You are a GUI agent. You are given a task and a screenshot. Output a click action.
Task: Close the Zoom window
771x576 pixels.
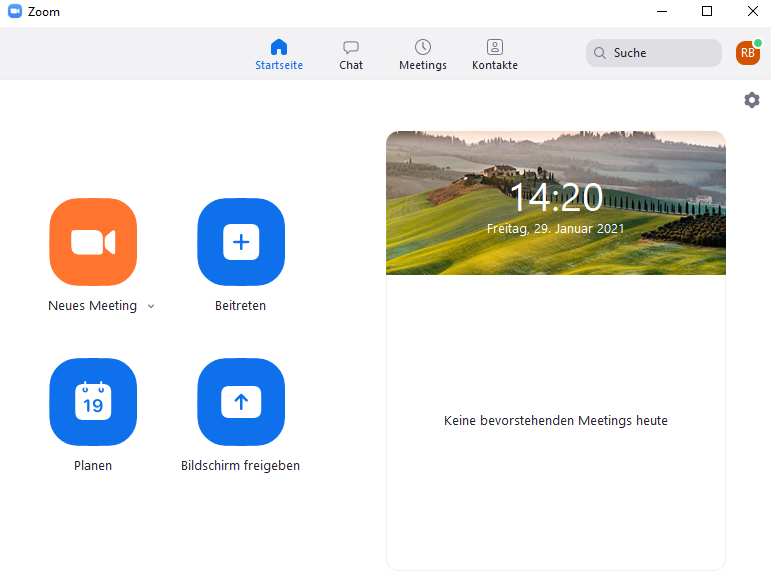coord(752,11)
